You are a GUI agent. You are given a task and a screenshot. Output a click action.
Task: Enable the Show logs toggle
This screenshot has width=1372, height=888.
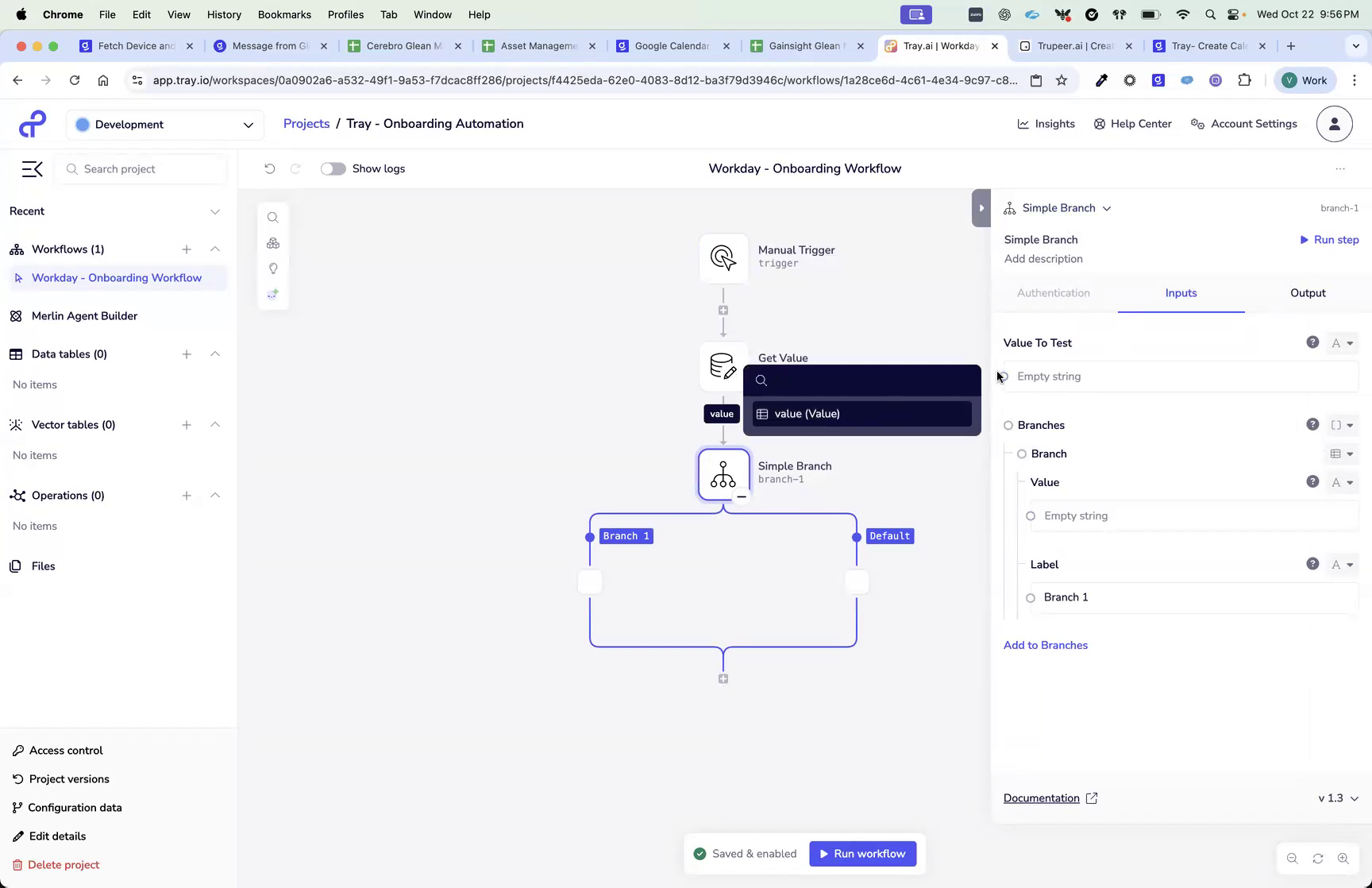[x=333, y=168]
